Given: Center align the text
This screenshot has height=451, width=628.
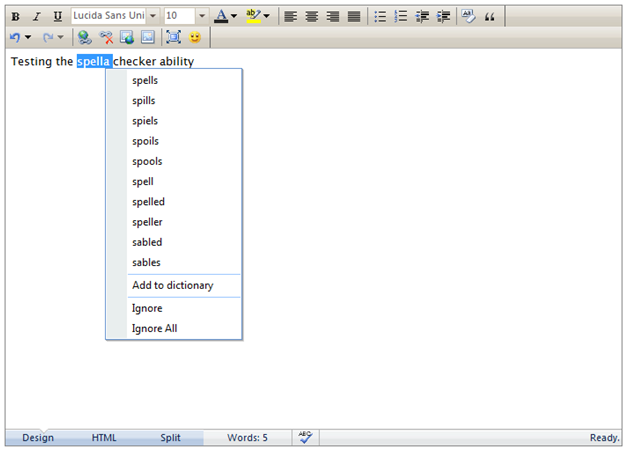Looking at the screenshot, I should coord(311,16).
